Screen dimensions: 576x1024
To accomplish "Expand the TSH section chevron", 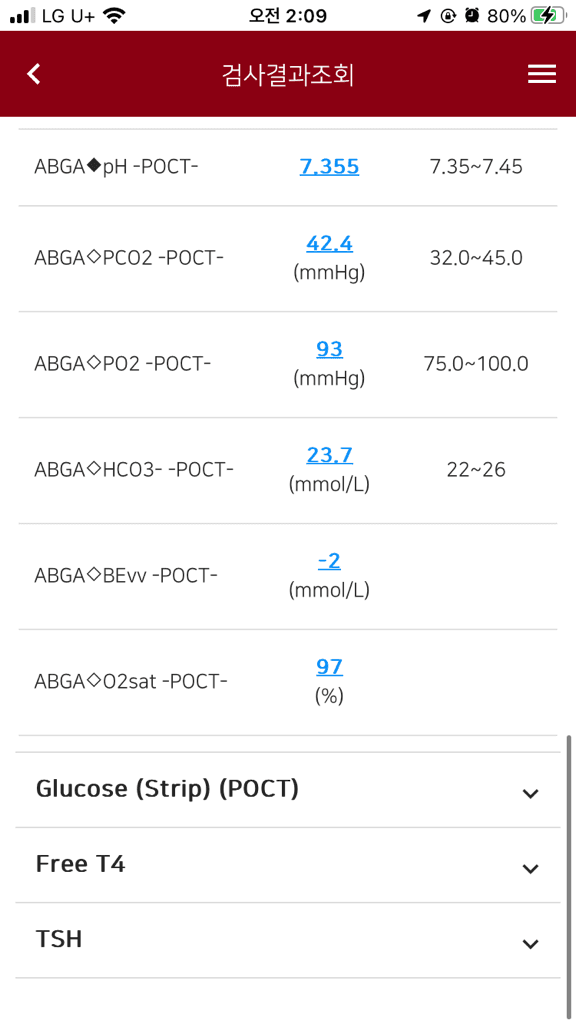I will click(530, 944).
